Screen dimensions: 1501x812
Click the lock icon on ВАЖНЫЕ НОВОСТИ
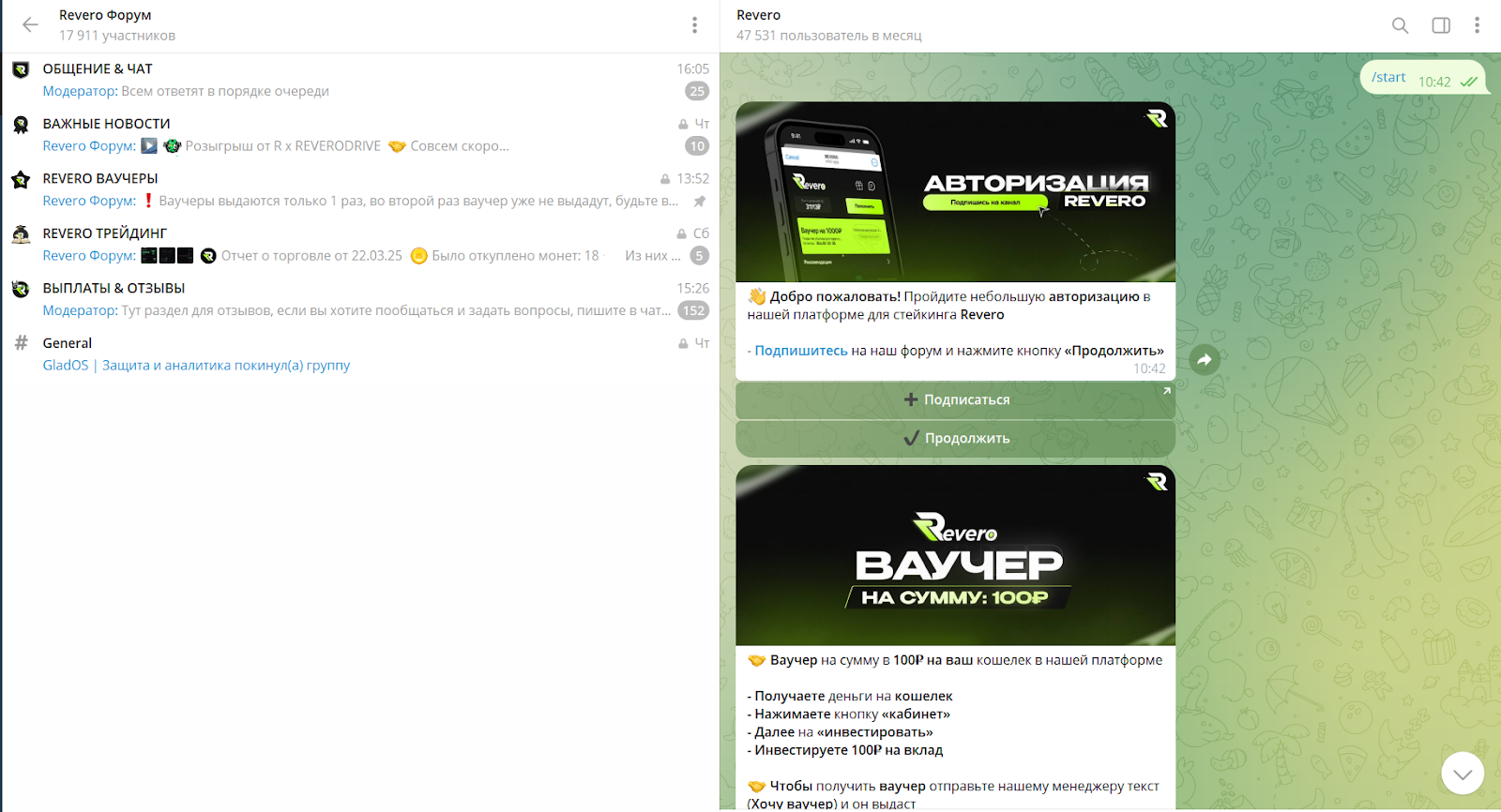tap(683, 125)
